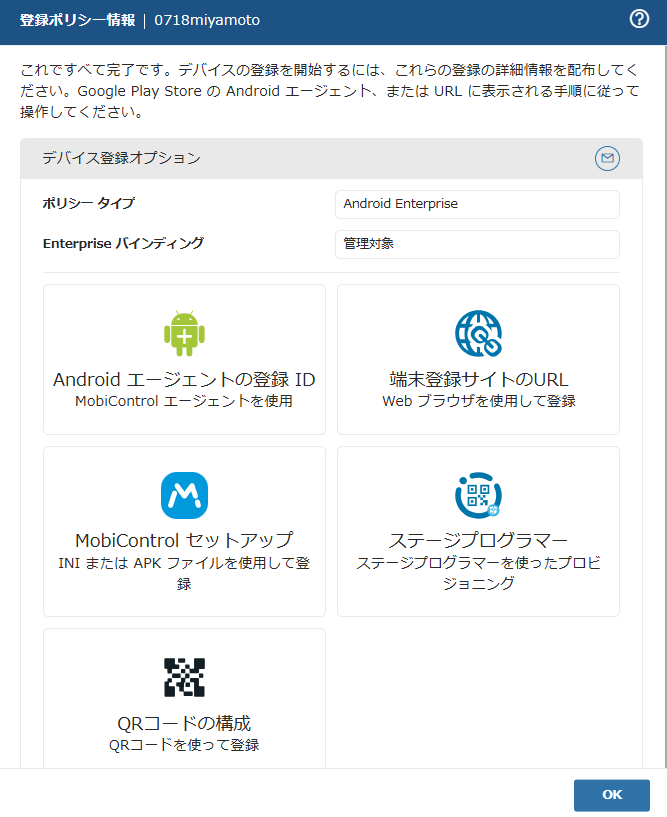This screenshot has height=817, width=667.
Task: Click the 登録ポリシー情報 title text
Action: [77, 20]
